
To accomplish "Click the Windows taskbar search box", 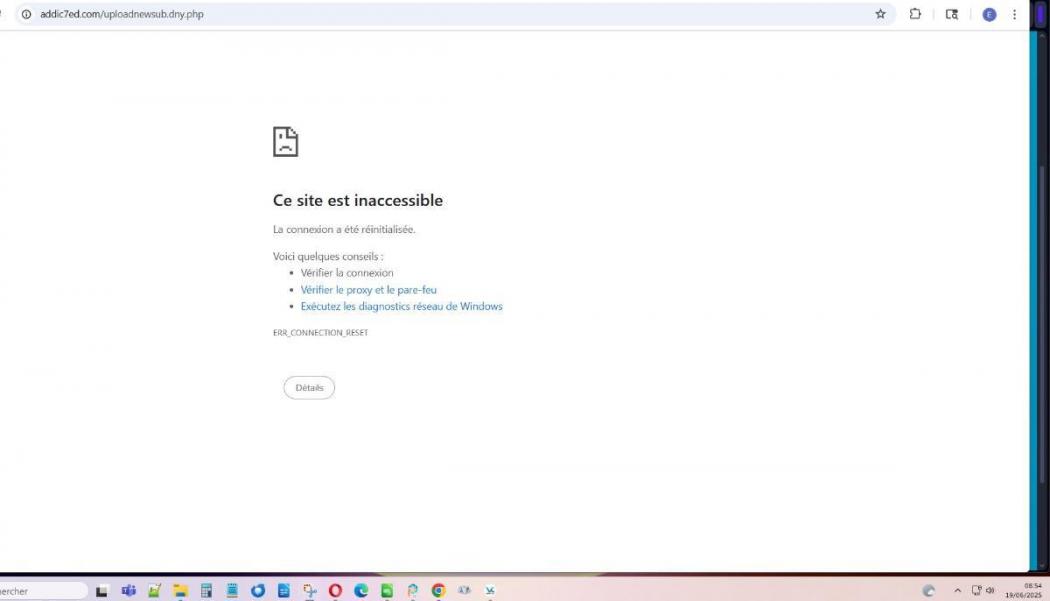I will [40, 591].
